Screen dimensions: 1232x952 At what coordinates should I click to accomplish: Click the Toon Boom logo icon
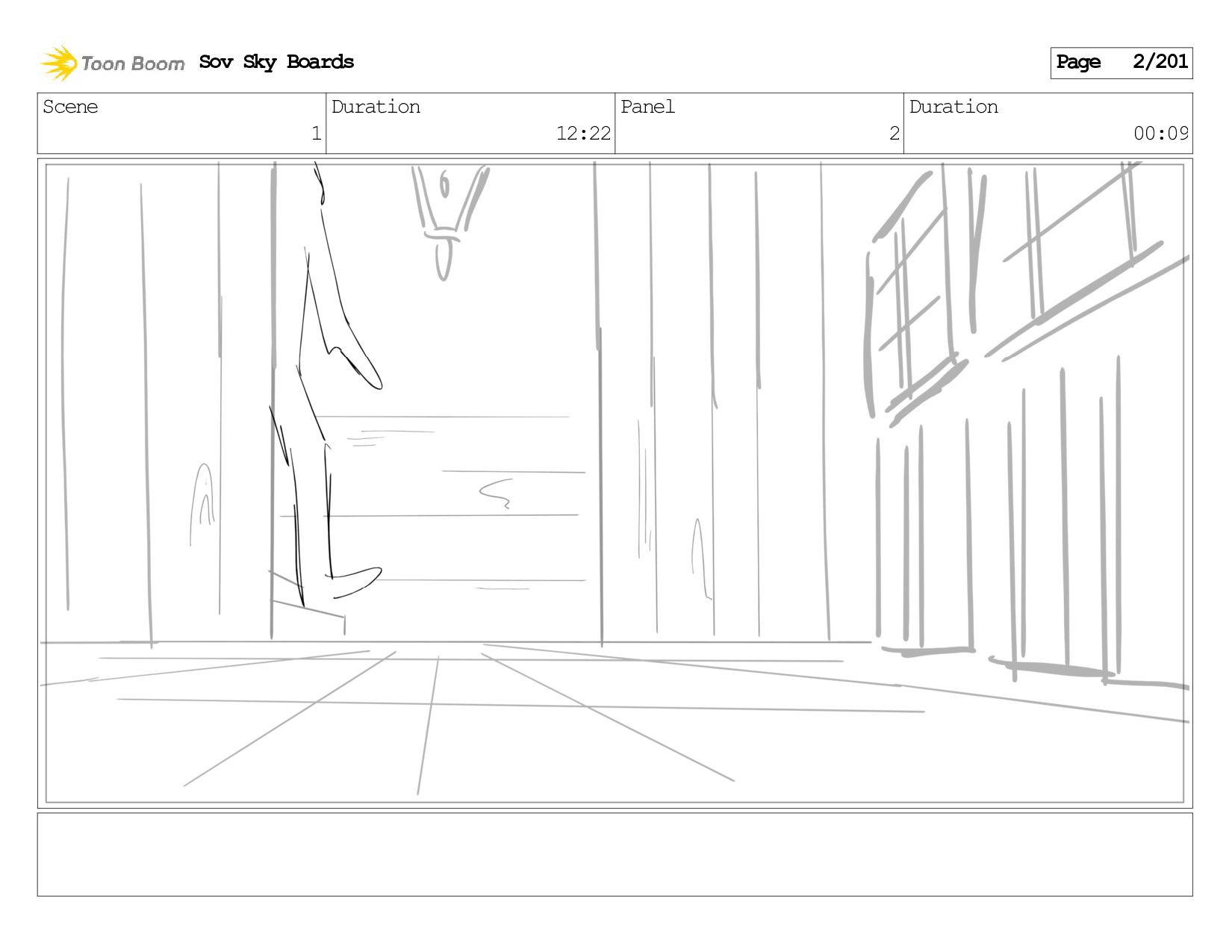coord(59,63)
